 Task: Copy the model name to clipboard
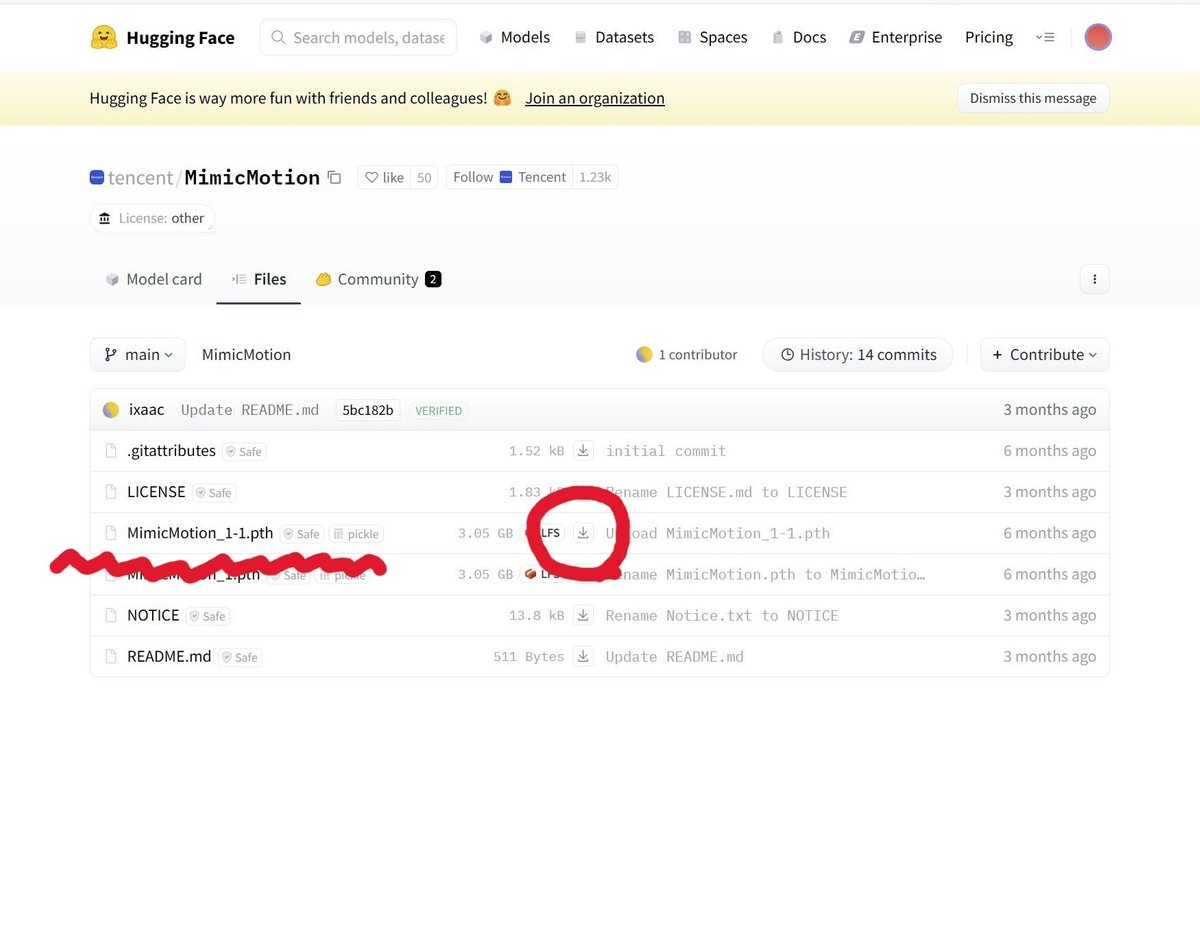click(334, 178)
